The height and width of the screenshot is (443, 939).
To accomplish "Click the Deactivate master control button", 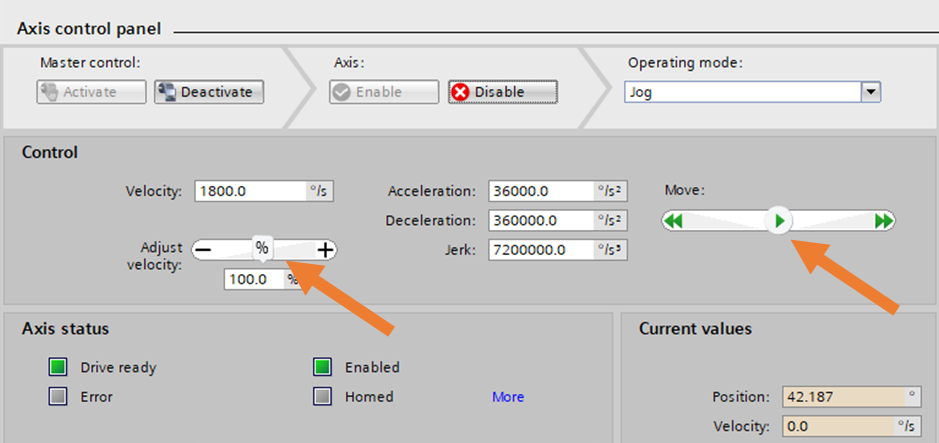I will pyautogui.click(x=209, y=92).
